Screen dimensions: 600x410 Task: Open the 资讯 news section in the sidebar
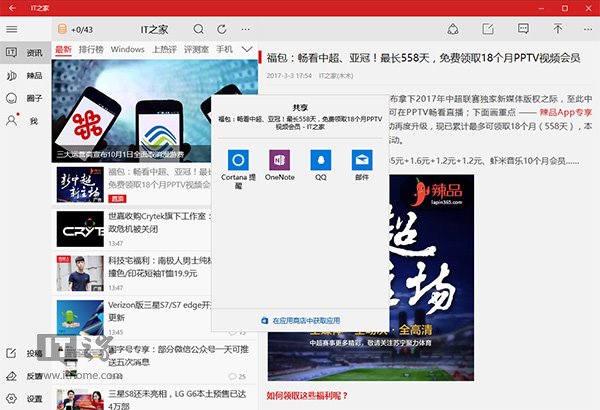[x=25, y=52]
